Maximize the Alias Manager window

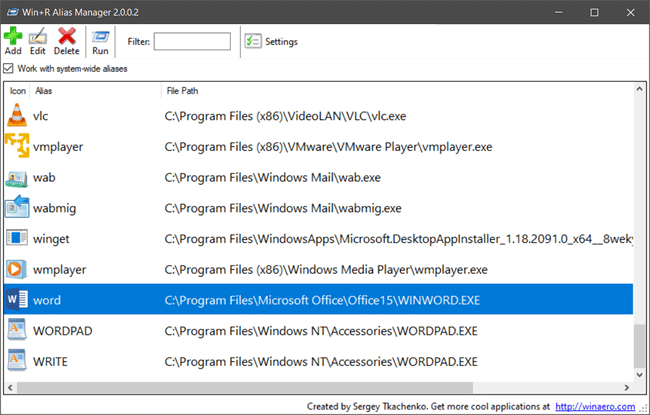pyautogui.click(x=594, y=12)
